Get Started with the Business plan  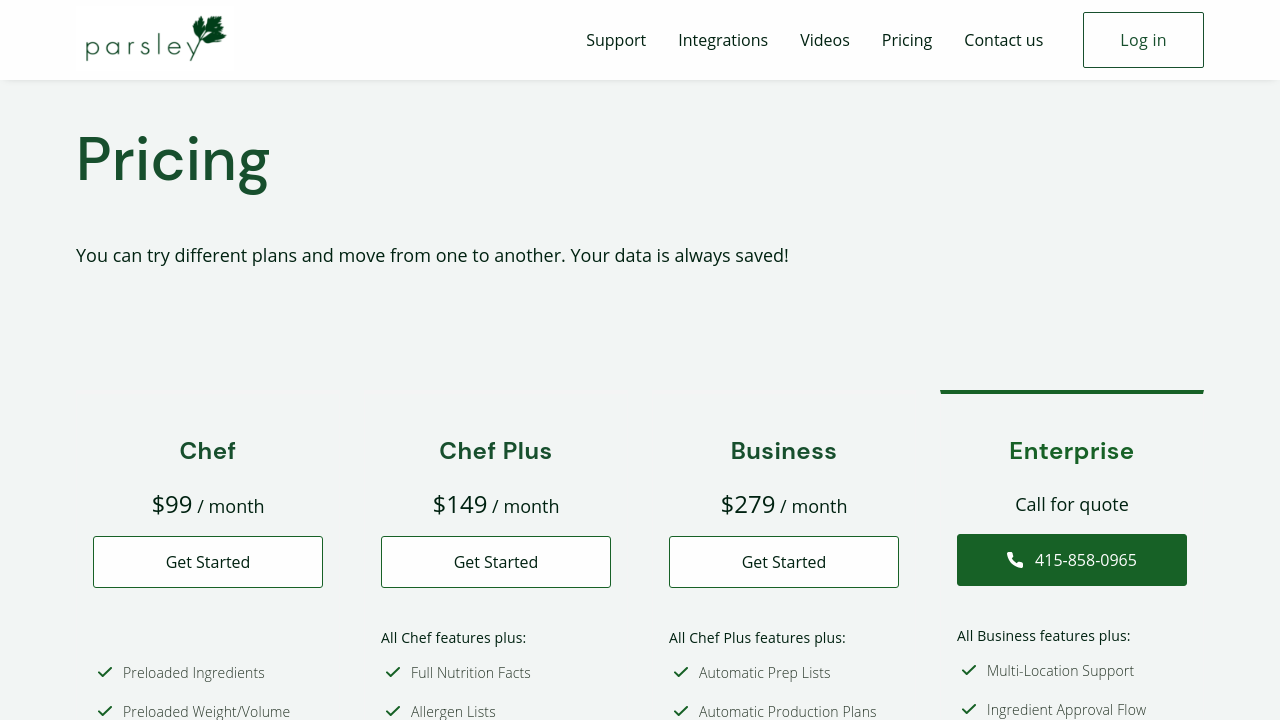[x=784, y=562]
